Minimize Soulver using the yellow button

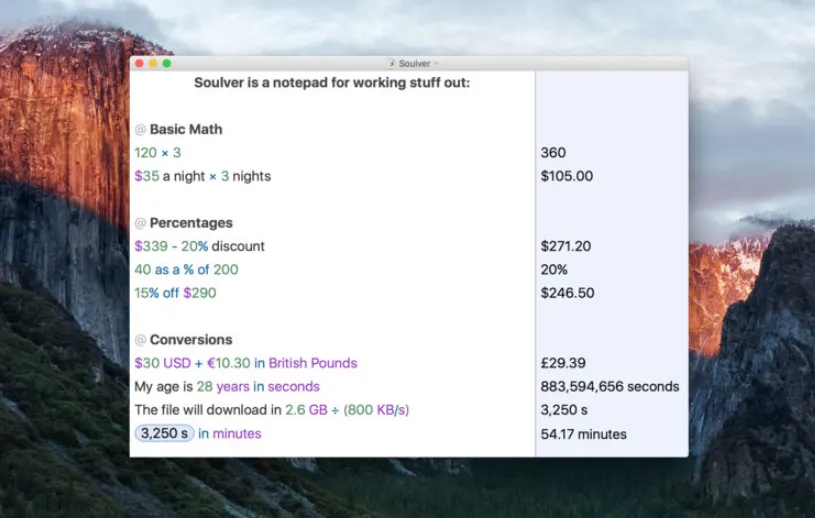coord(153,63)
